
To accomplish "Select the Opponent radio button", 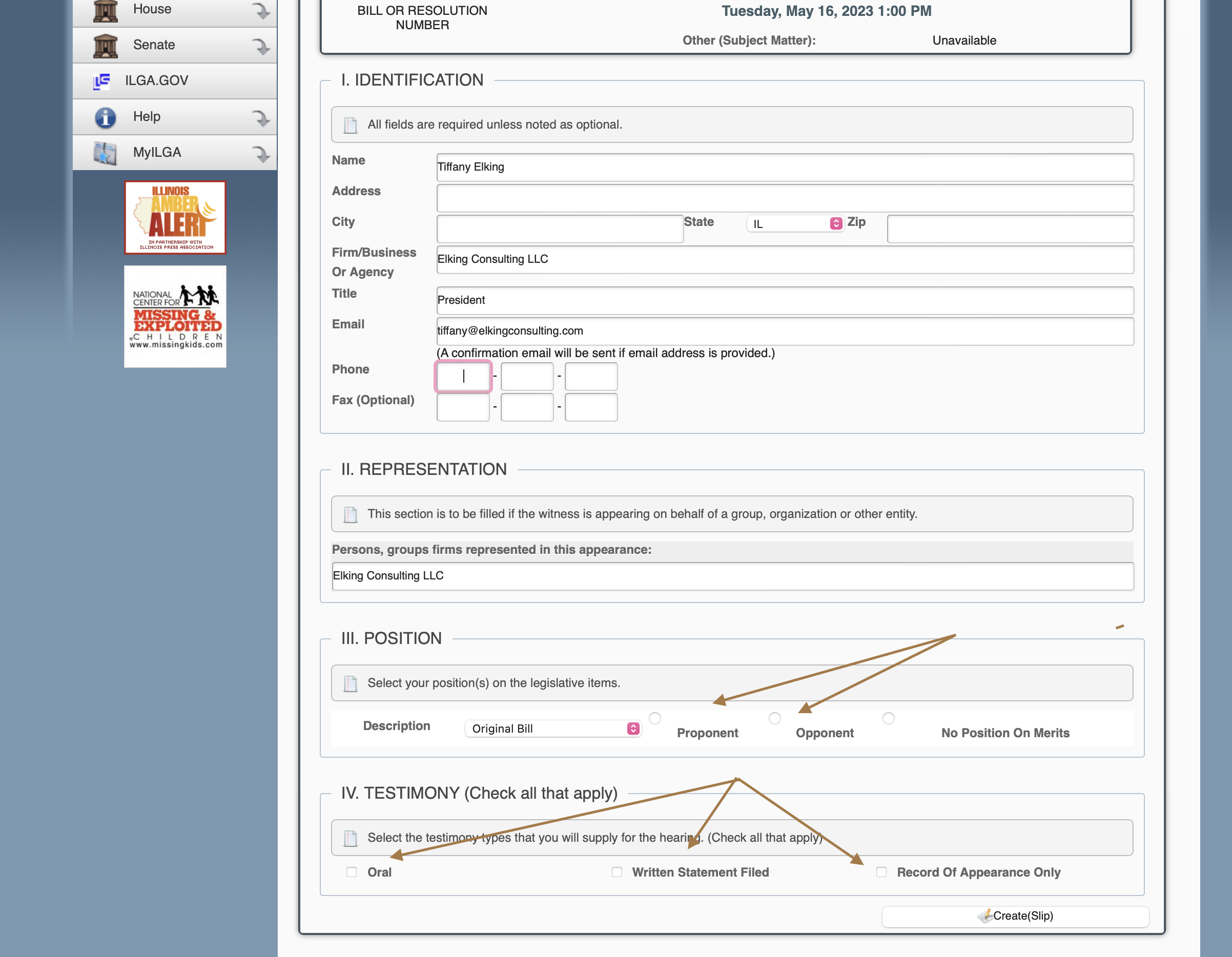I will tap(774, 718).
